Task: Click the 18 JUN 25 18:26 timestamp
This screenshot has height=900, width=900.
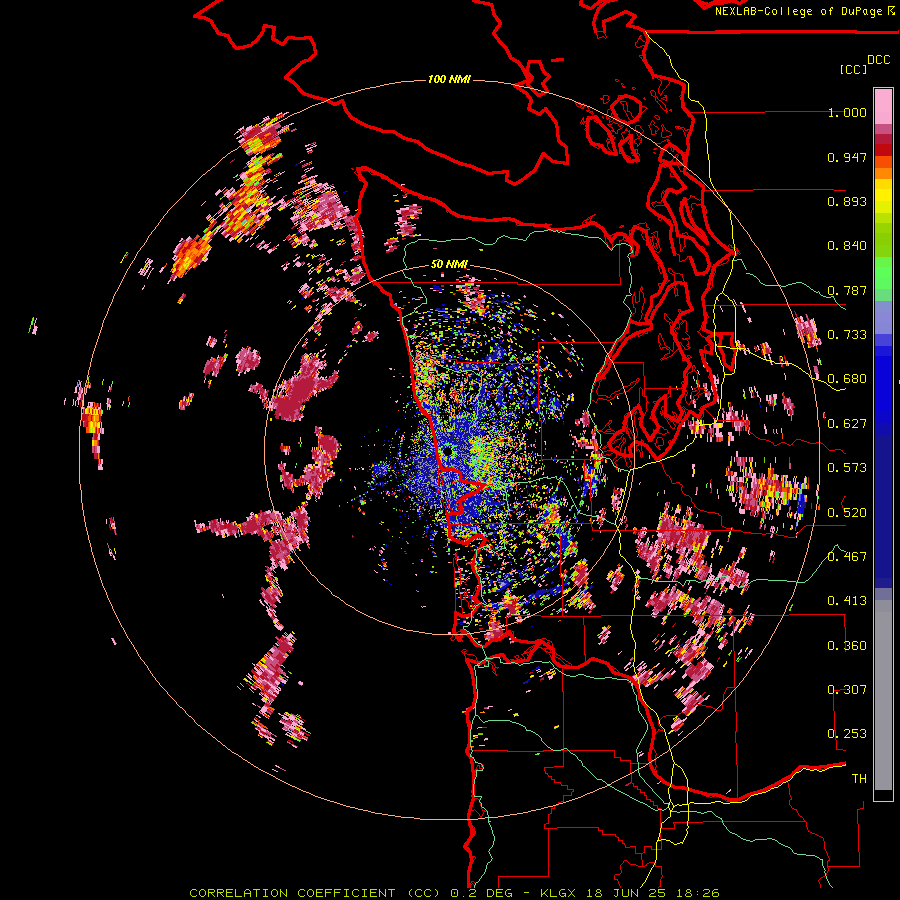Action: tap(653, 893)
